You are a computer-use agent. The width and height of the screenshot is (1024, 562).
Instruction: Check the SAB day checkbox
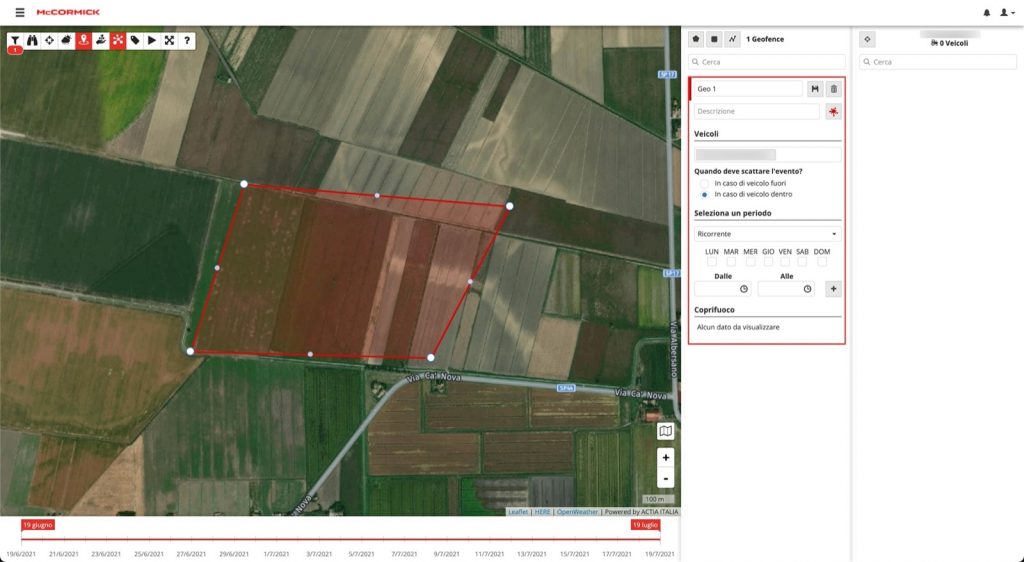coord(802,262)
